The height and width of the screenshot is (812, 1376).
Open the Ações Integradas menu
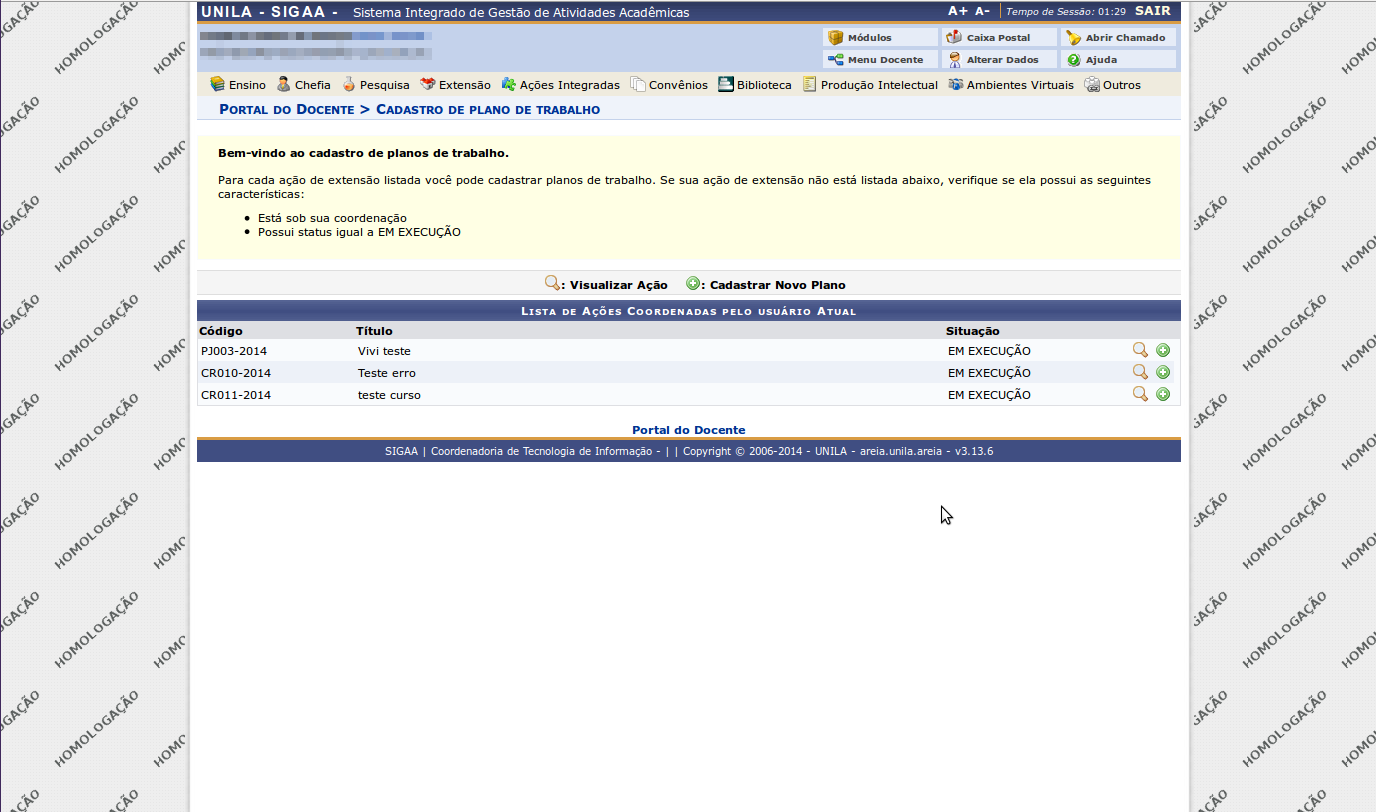coord(570,85)
